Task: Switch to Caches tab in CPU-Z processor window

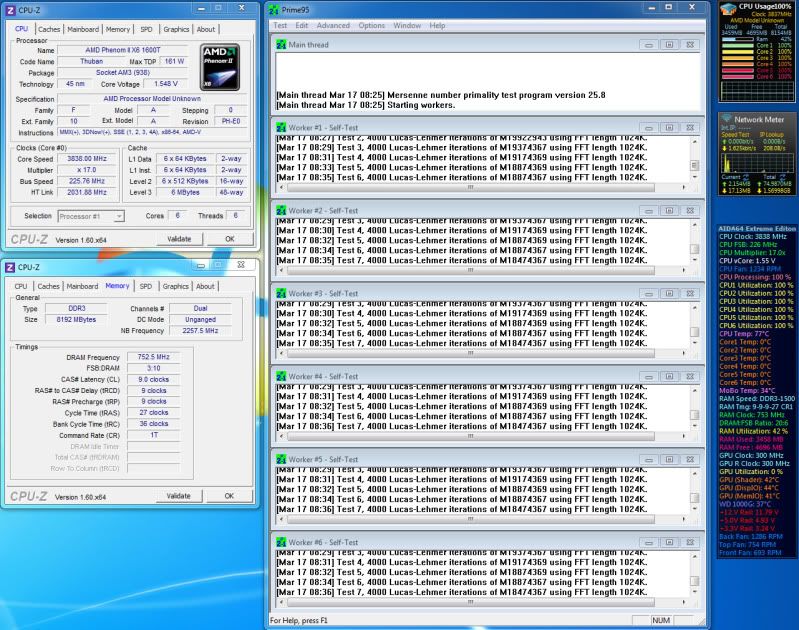Action: tap(49, 29)
